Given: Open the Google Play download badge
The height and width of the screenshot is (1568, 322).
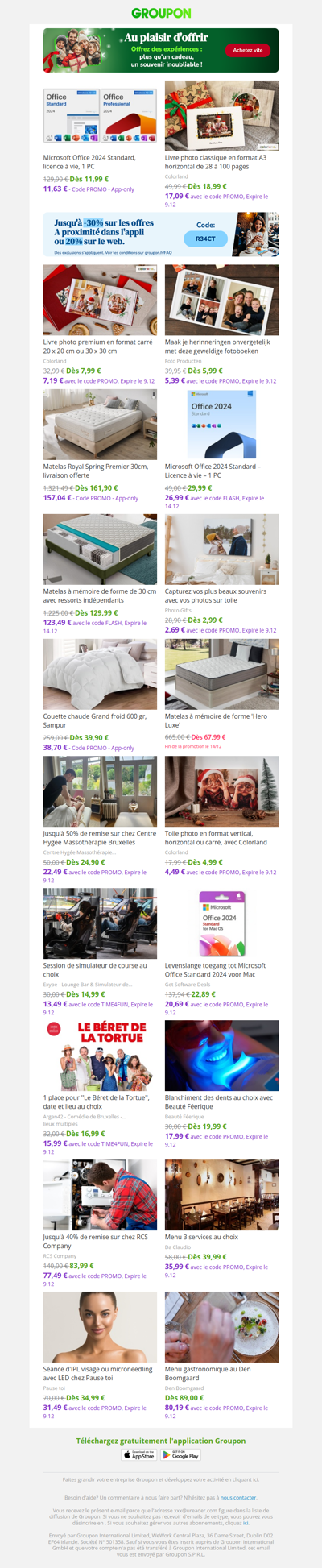Looking at the screenshot, I should click(x=180, y=1454).
